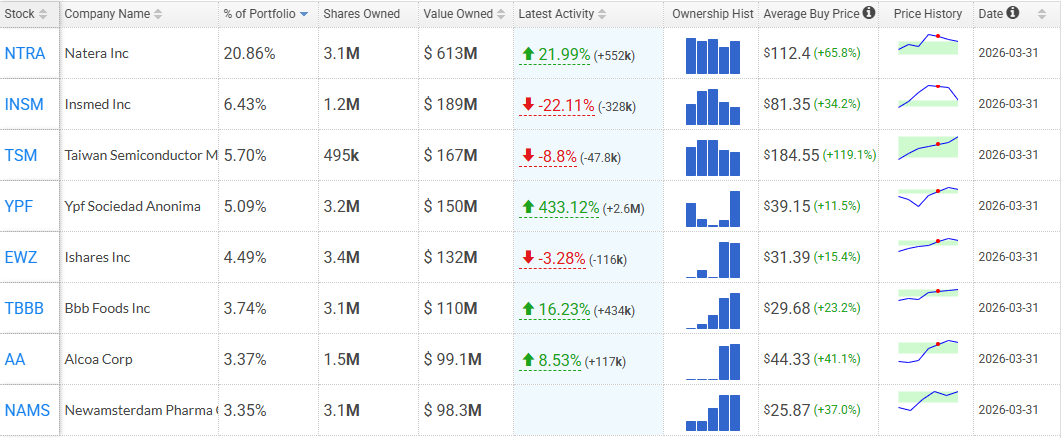Click the 21.99% activity value
Screen dimensions: 1063x438
click(564, 55)
